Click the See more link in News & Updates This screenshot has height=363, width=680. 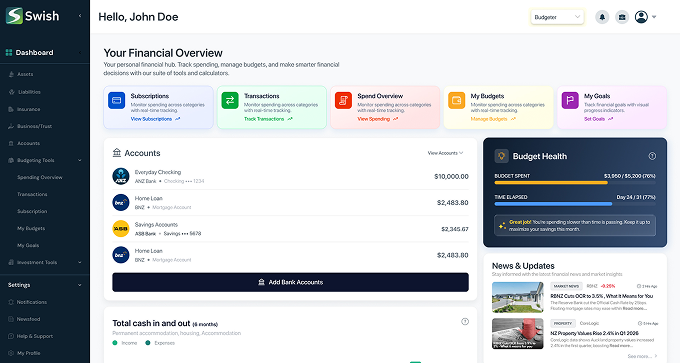point(642,356)
